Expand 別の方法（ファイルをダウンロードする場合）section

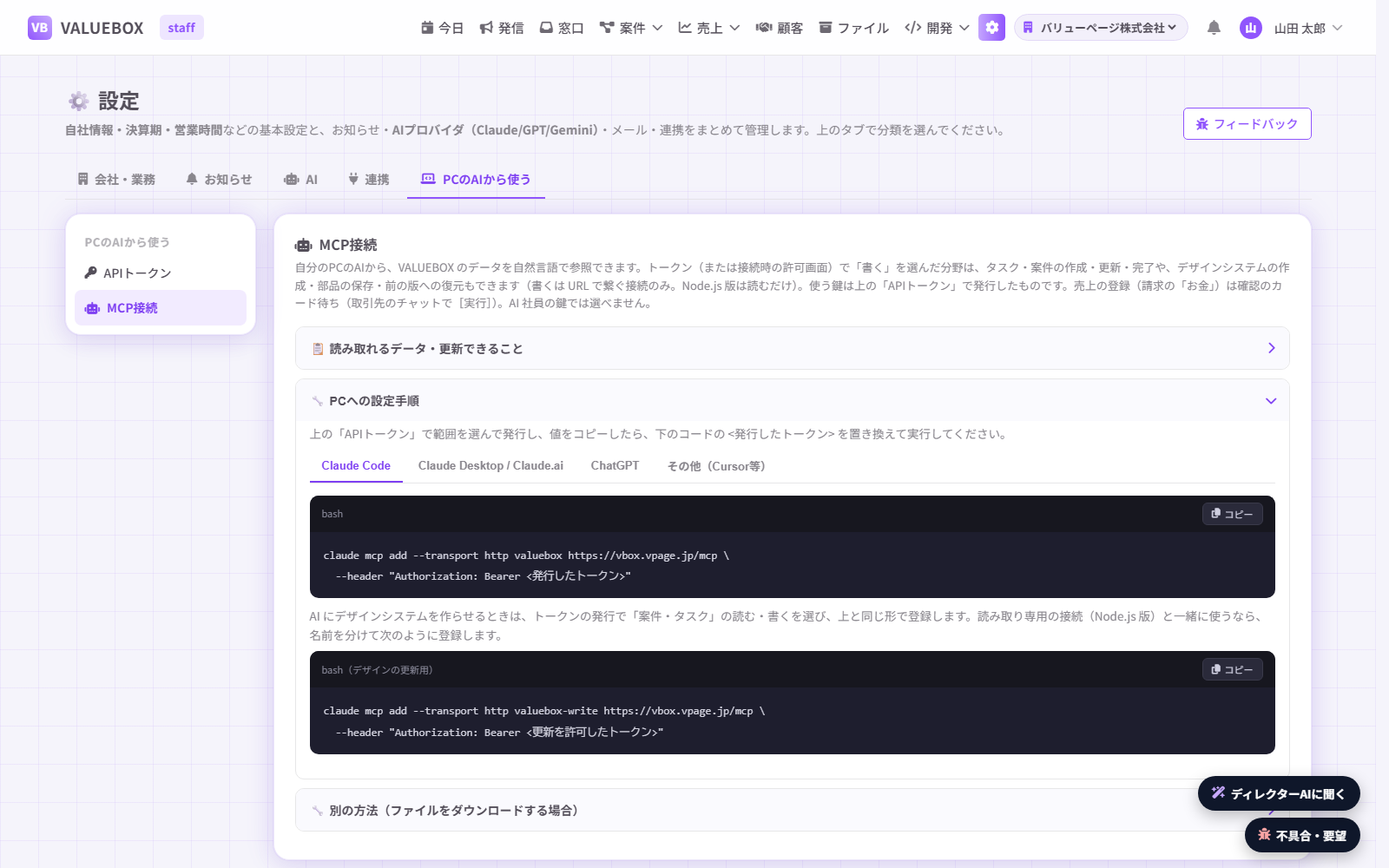tap(792, 810)
